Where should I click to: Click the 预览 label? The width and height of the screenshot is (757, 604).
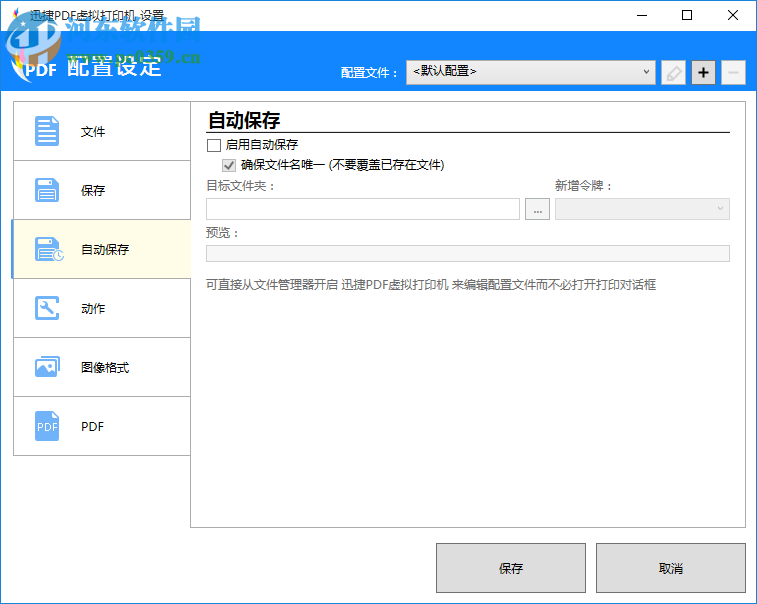click(222, 233)
